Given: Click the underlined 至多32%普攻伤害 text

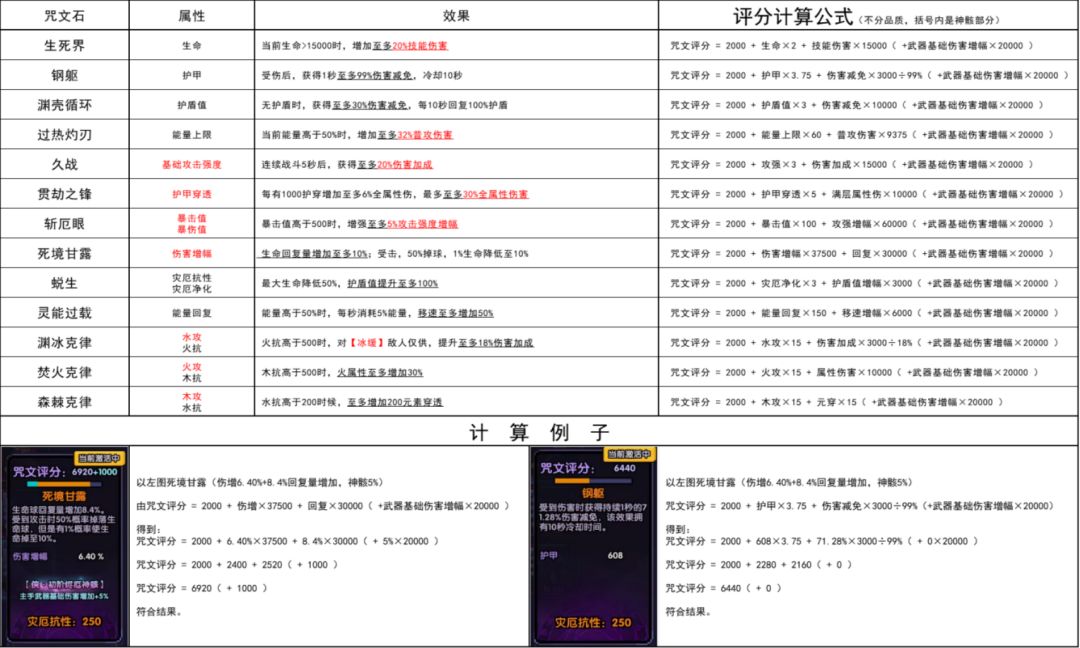Looking at the screenshot, I should click(415, 135).
